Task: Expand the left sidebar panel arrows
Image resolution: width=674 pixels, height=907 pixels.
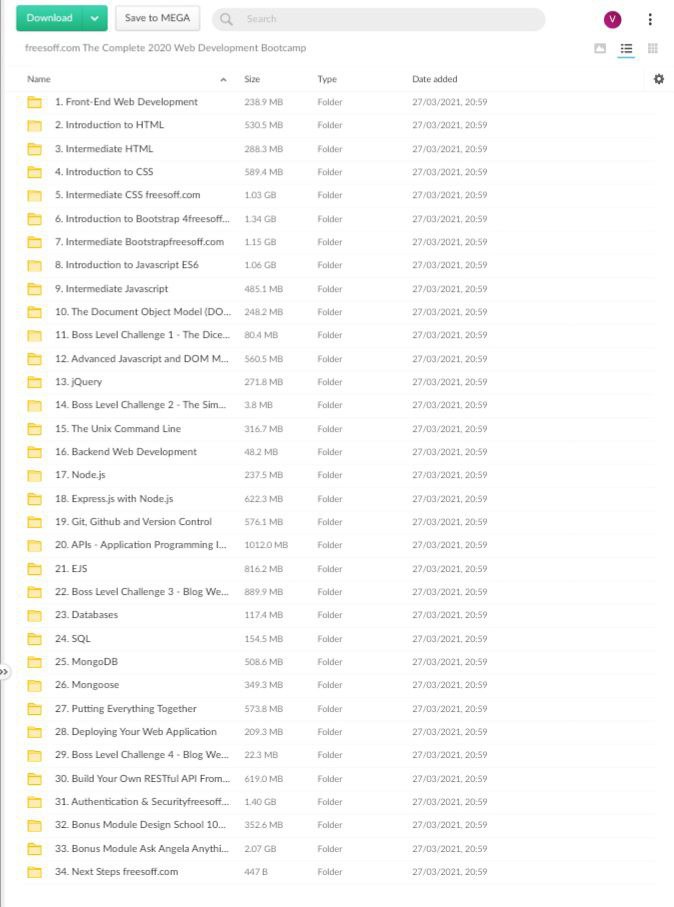Action: pyautogui.click(x=4, y=672)
